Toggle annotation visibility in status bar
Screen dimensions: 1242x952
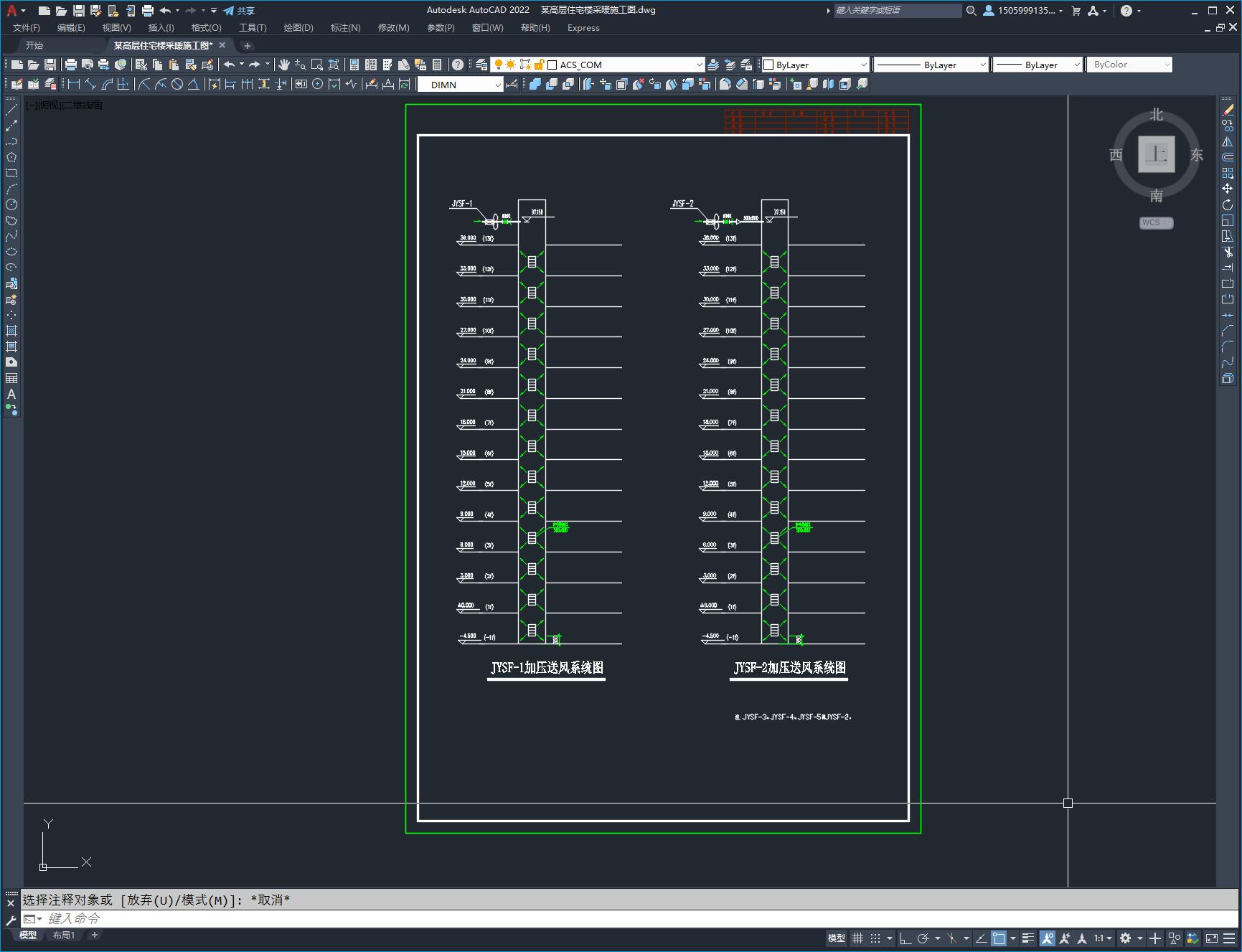point(1048,938)
